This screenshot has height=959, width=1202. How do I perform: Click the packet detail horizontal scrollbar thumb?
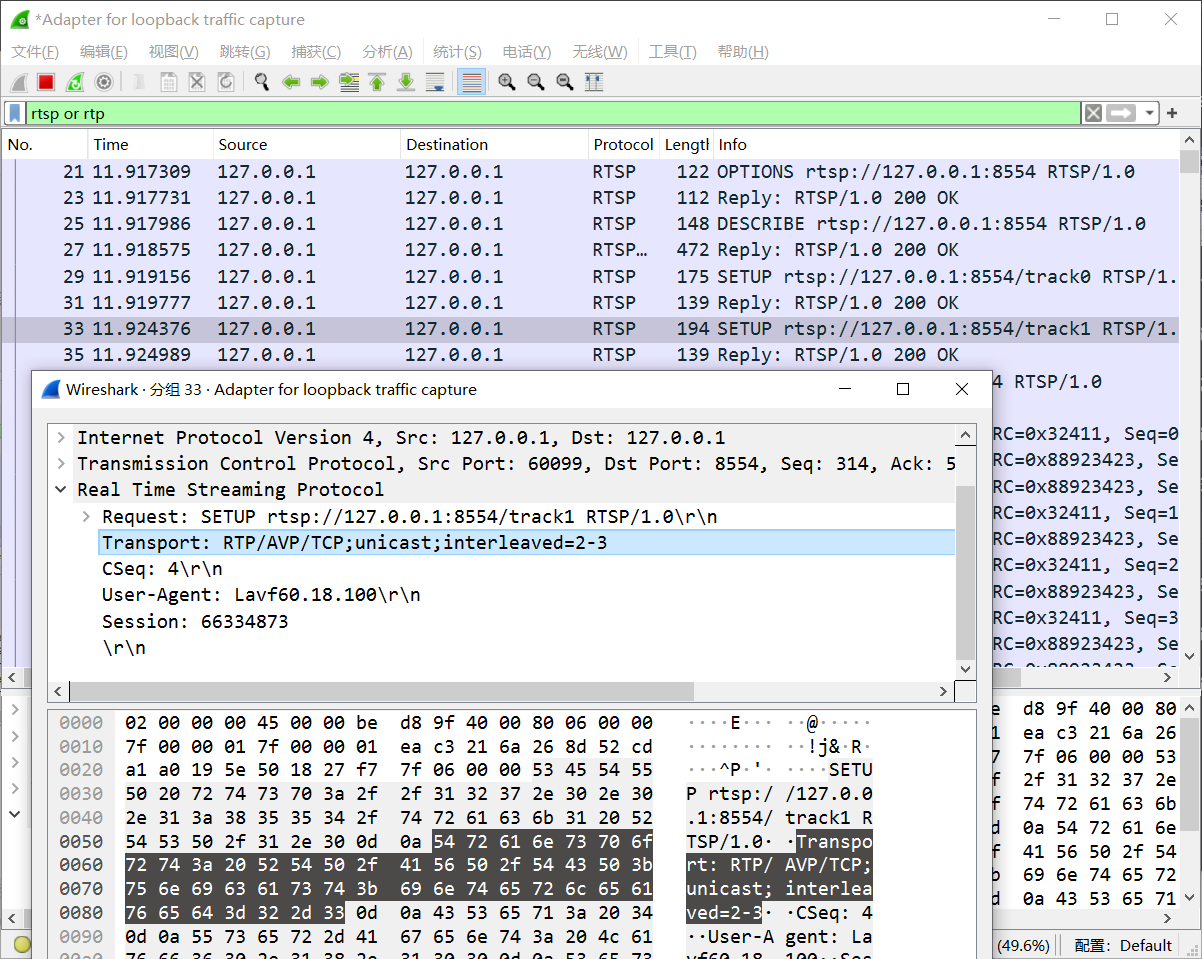pos(381,691)
